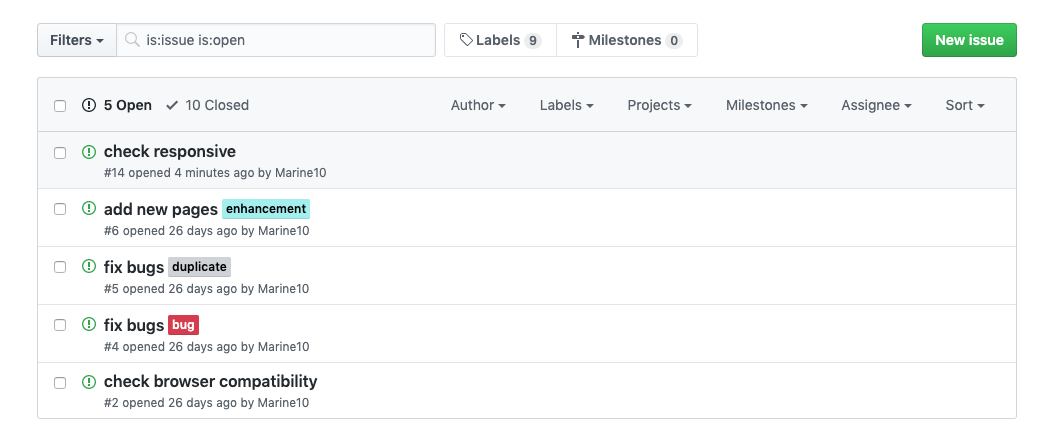Expand the Milestones filter dropdown in the header
The height and width of the screenshot is (439, 1054).
(x=766, y=105)
